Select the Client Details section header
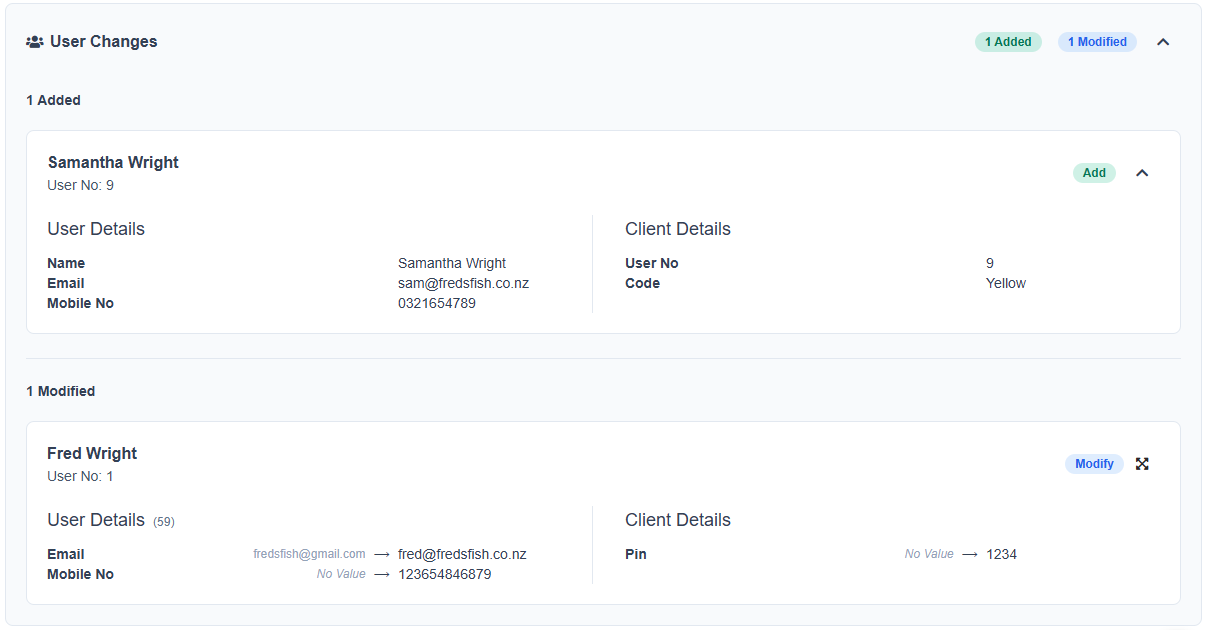The image size is (1205, 630). point(678,228)
